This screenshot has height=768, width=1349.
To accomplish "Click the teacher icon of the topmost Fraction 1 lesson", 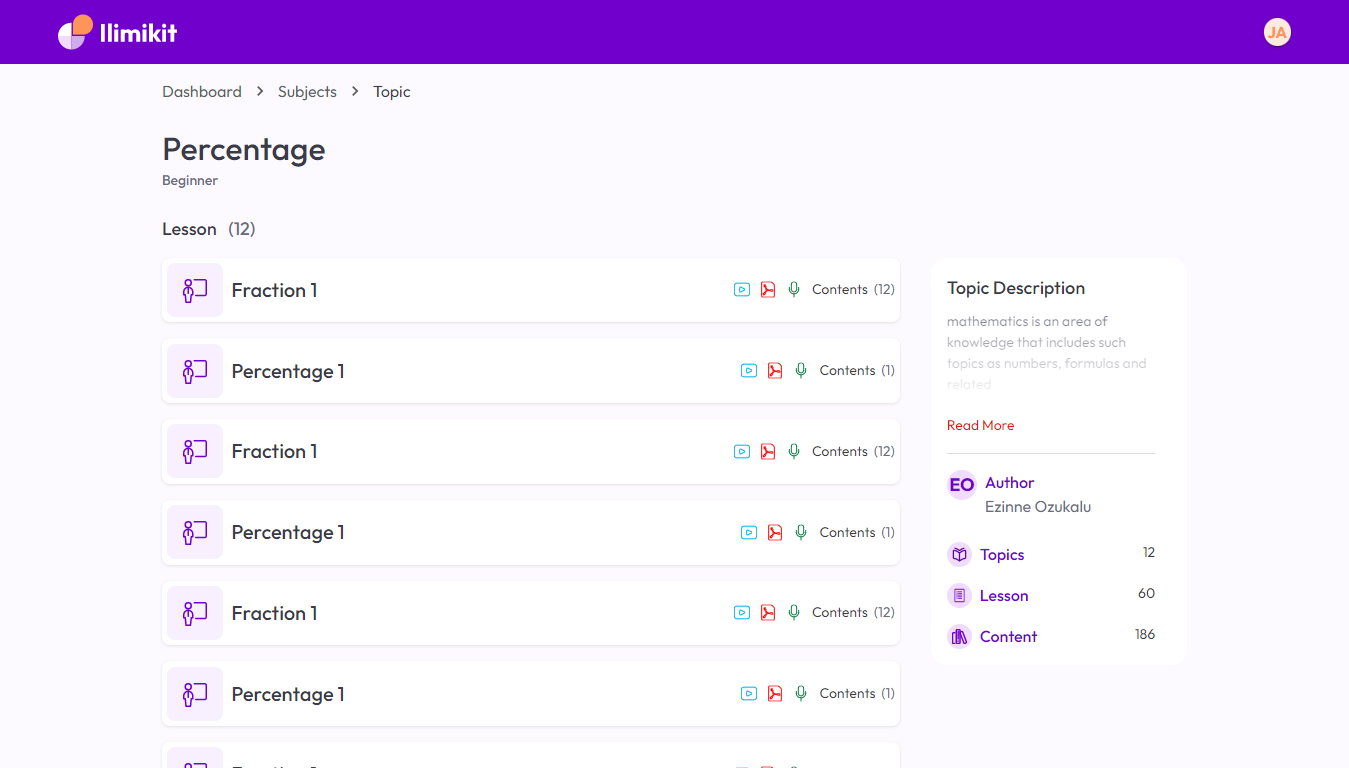I will [x=195, y=290].
